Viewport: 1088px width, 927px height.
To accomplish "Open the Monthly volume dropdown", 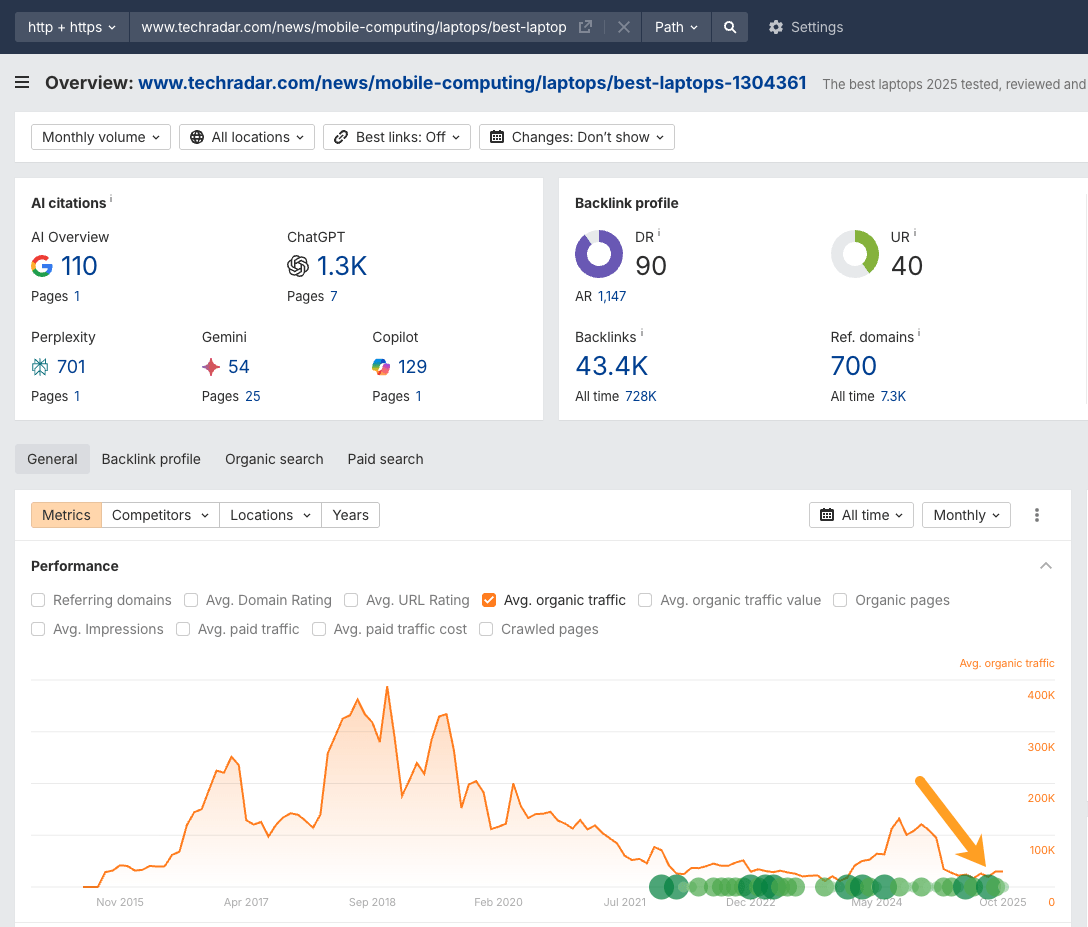I will [x=100, y=137].
